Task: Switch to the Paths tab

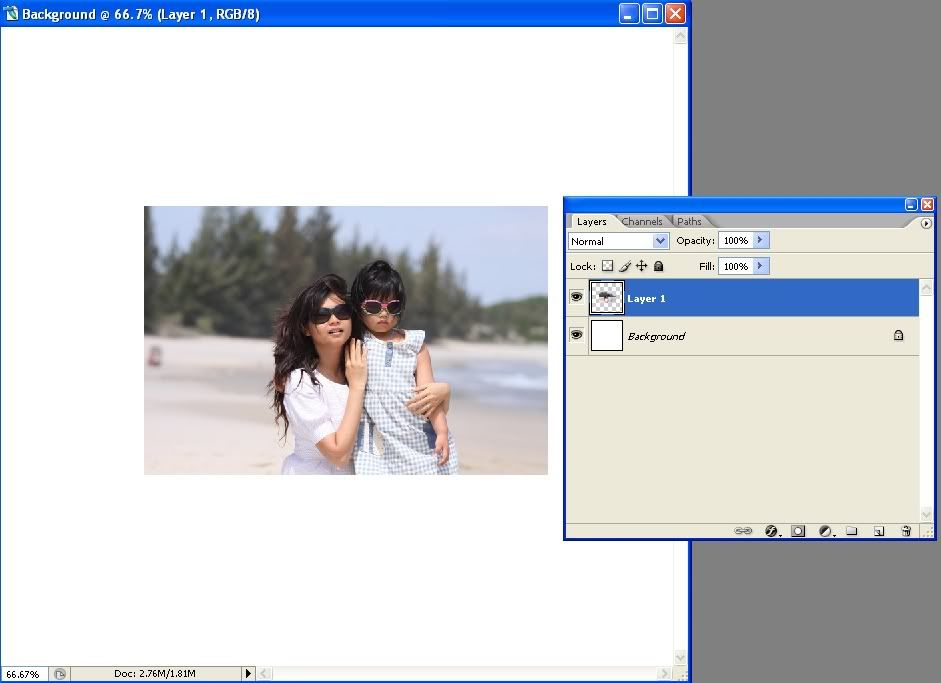Action: [689, 222]
